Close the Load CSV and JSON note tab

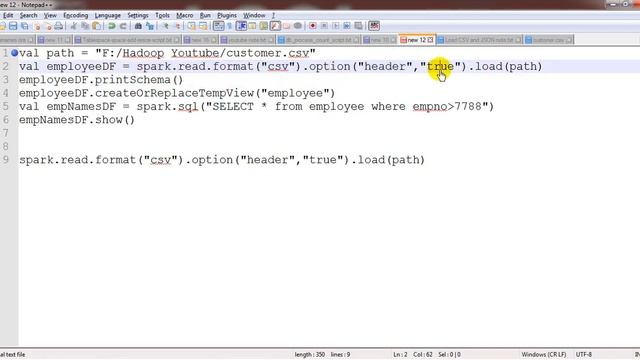518,40
